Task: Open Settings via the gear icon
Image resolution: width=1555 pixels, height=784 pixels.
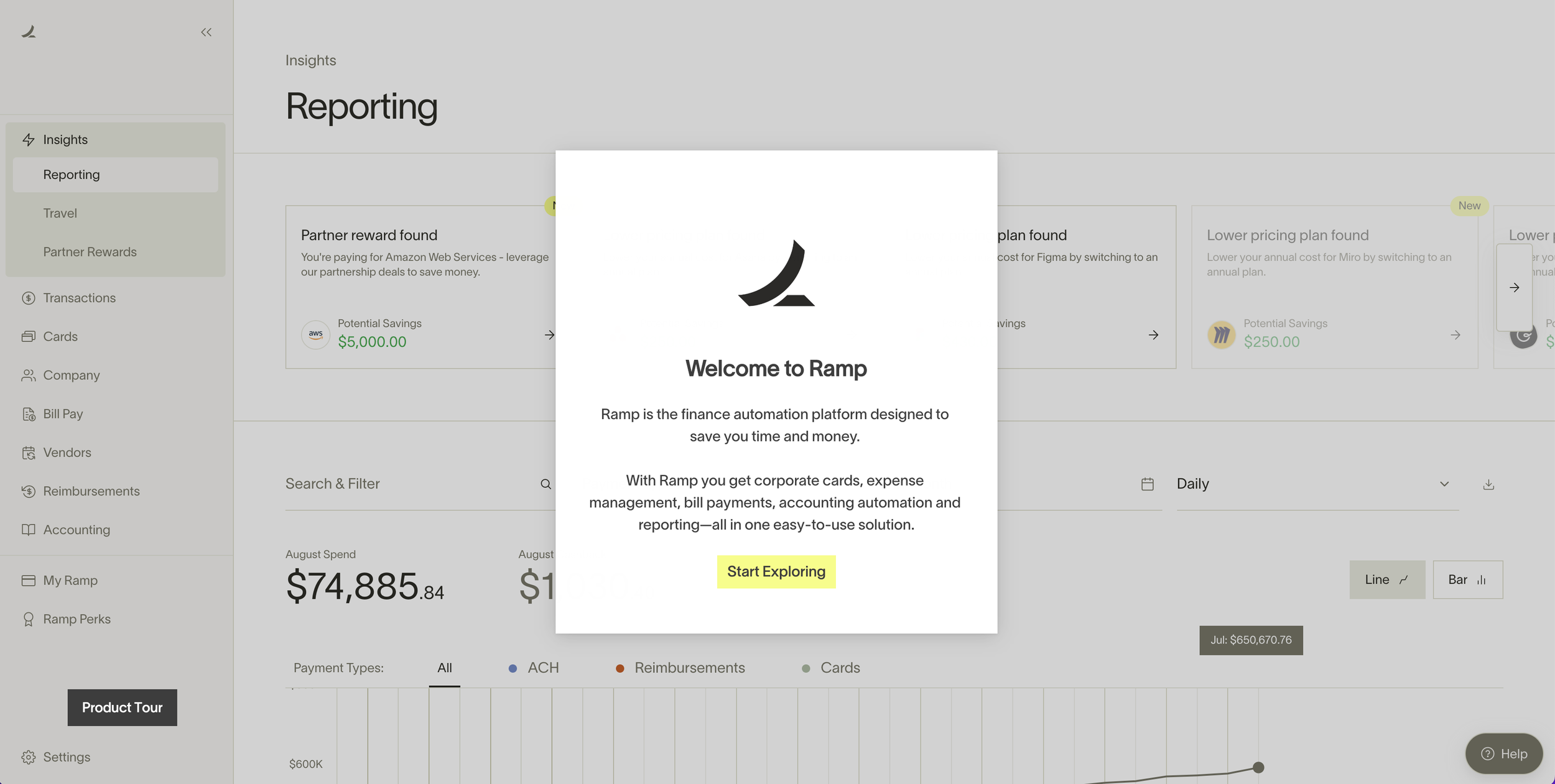Action: [29, 757]
